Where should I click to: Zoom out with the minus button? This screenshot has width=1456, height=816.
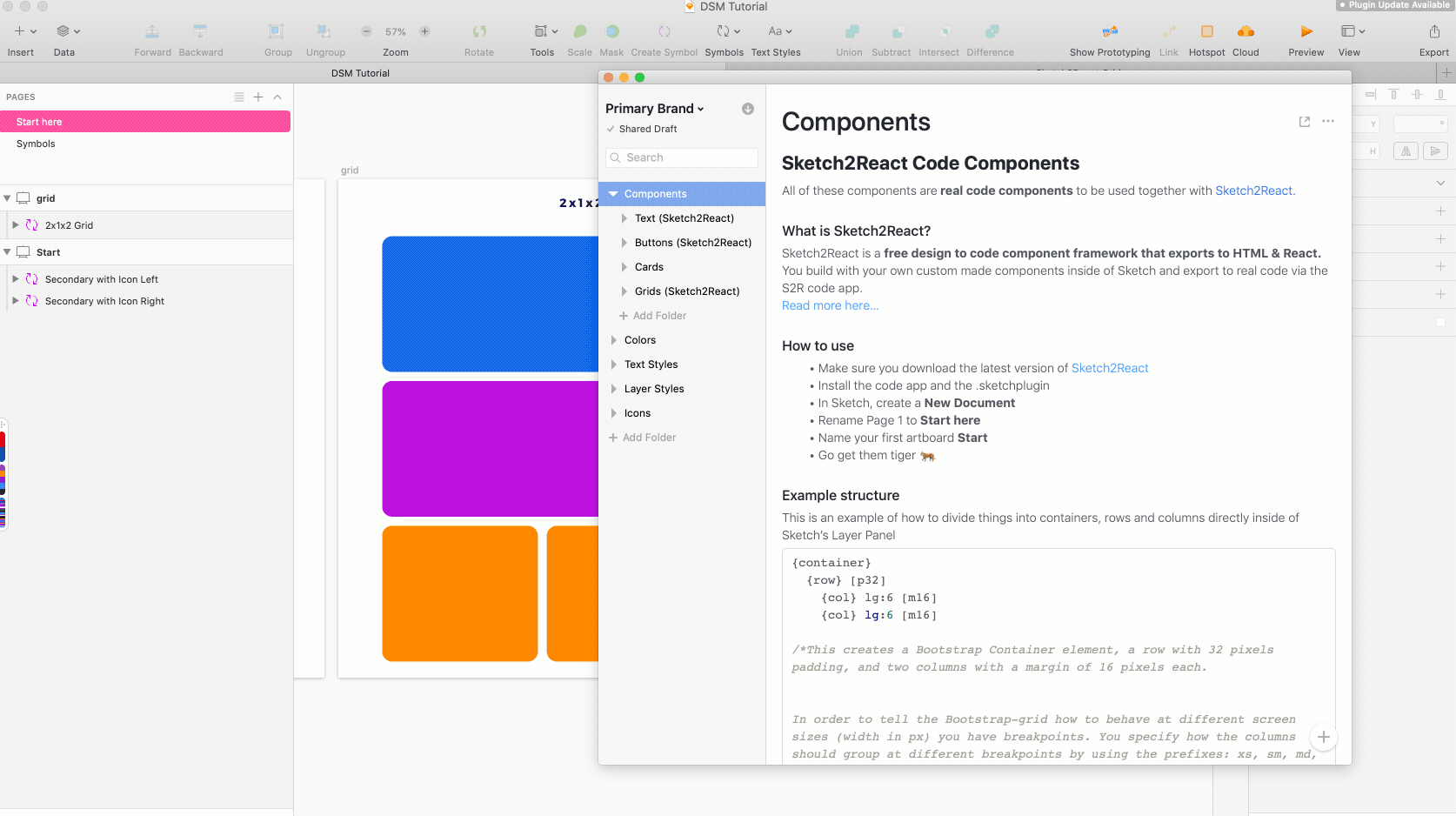coord(367,31)
